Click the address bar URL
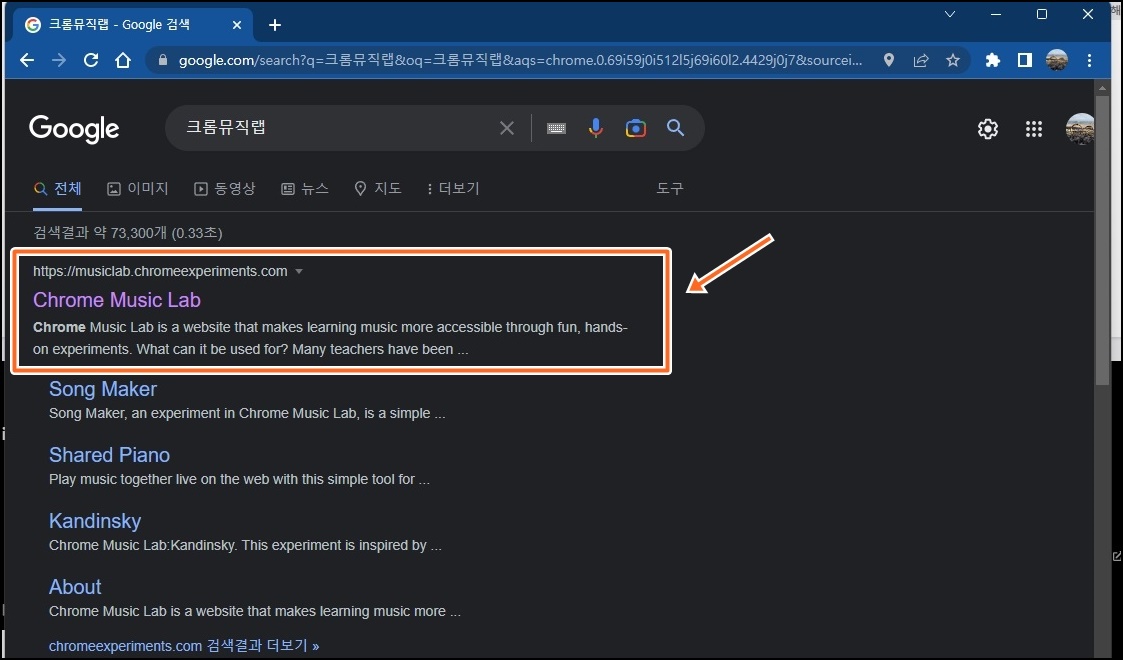Image resolution: width=1123 pixels, height=660 pixels. [x=520, y=60]
